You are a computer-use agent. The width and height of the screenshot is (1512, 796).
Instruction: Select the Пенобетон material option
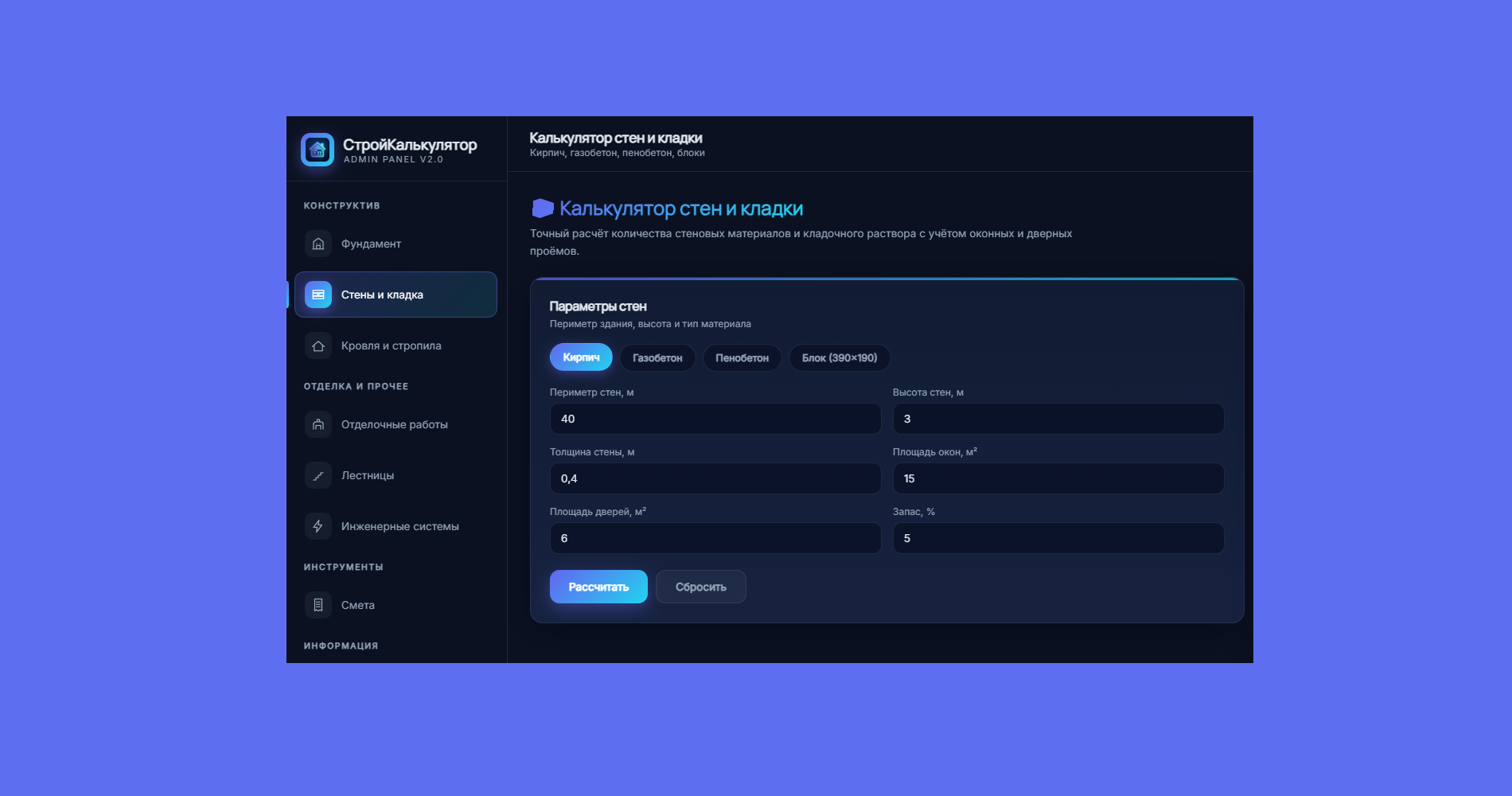coord(742,358)
